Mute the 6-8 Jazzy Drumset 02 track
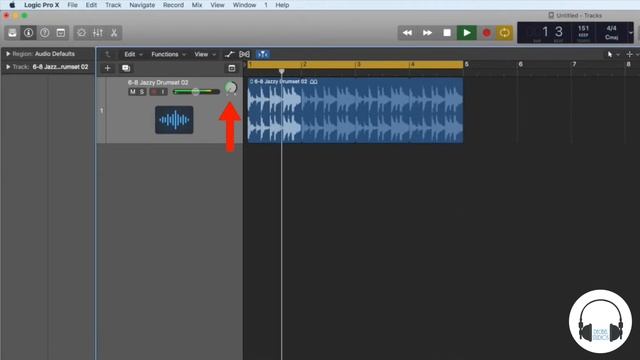The height and width of the screenshot is (360, 640). [x=132, y=92]
